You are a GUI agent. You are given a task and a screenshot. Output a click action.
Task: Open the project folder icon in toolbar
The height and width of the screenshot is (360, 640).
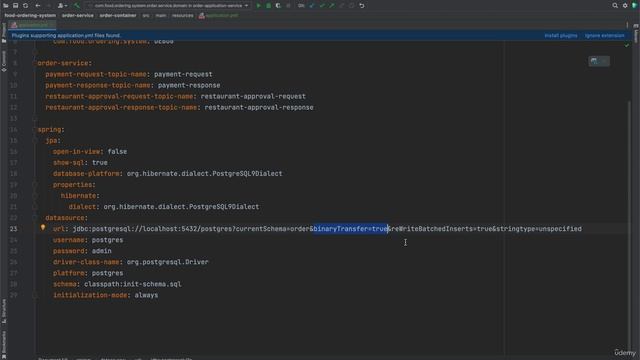[6, 6]
